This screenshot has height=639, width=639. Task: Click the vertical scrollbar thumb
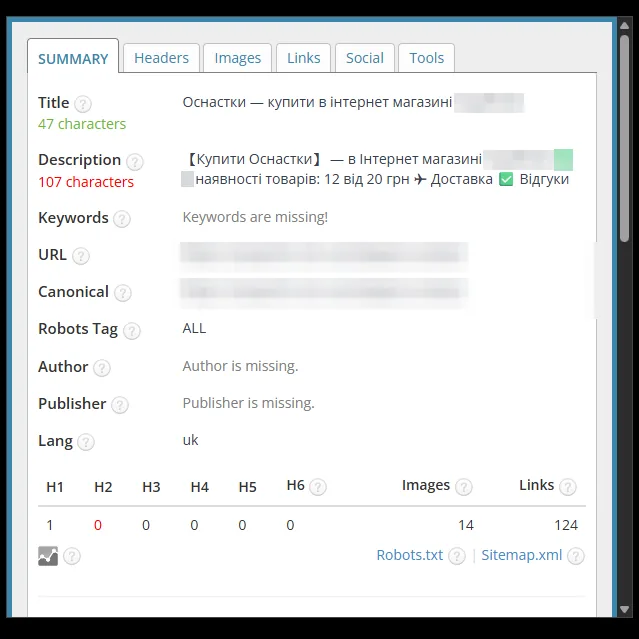[625, 139]
